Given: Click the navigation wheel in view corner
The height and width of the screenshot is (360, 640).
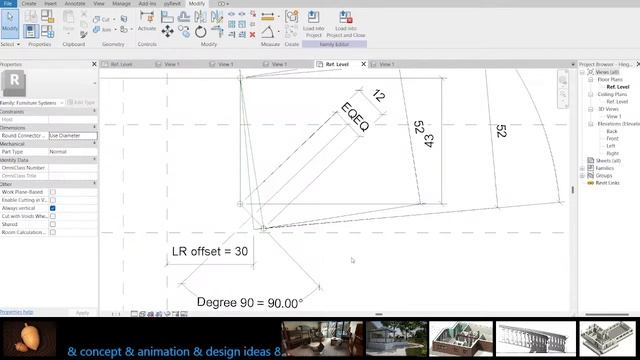Looking at the screenshot, I should click(563, 80).
